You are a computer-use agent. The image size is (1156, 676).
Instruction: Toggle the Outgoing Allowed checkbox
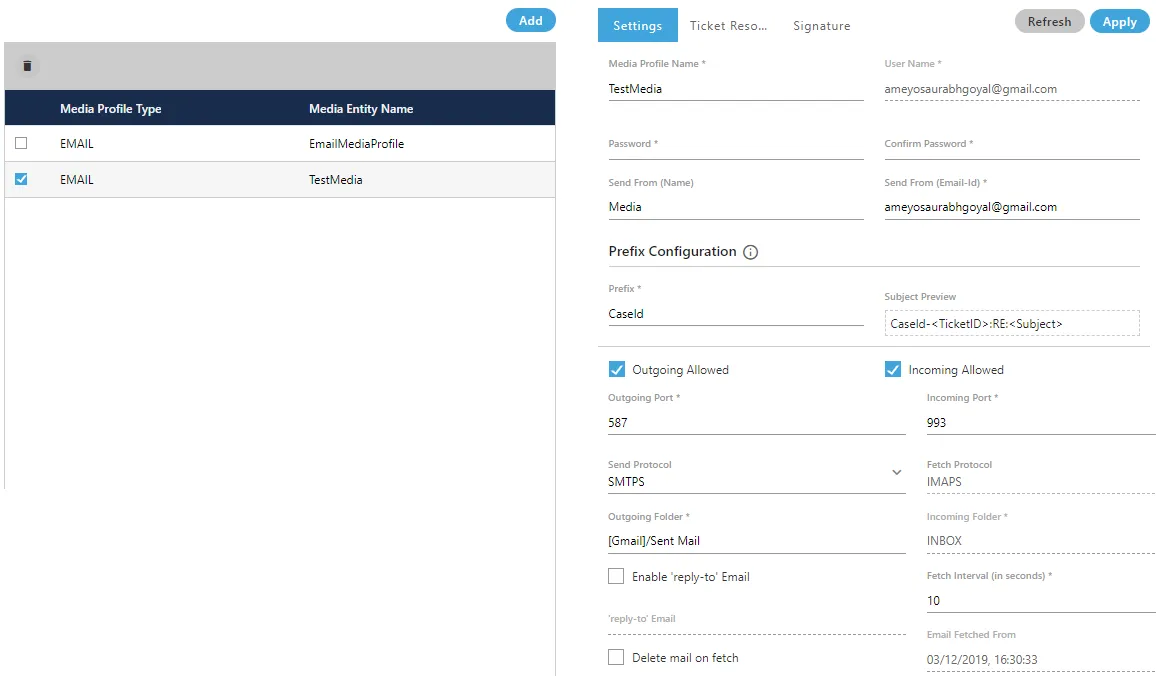pos(616,369)
